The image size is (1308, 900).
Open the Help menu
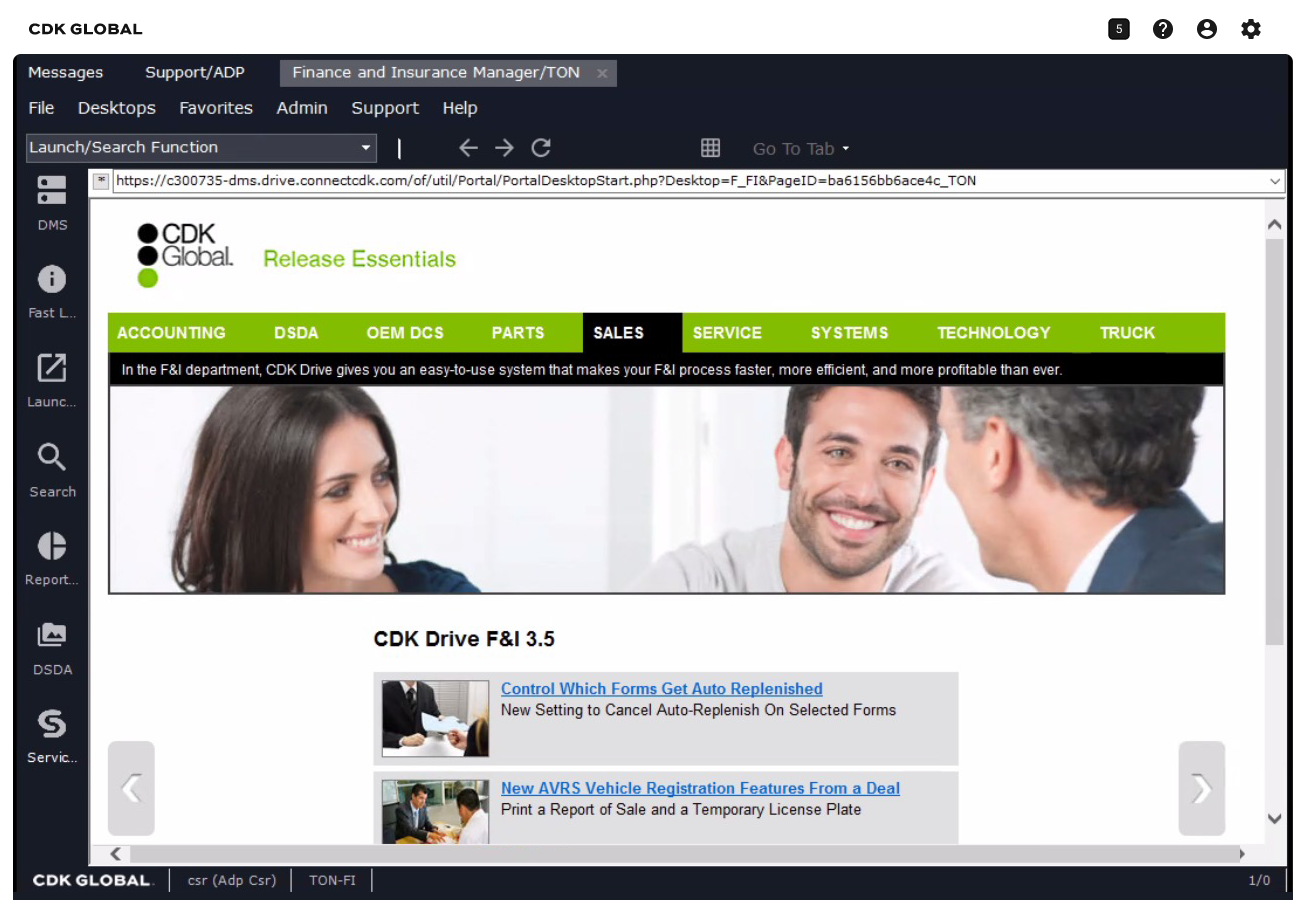pos(460,108)
